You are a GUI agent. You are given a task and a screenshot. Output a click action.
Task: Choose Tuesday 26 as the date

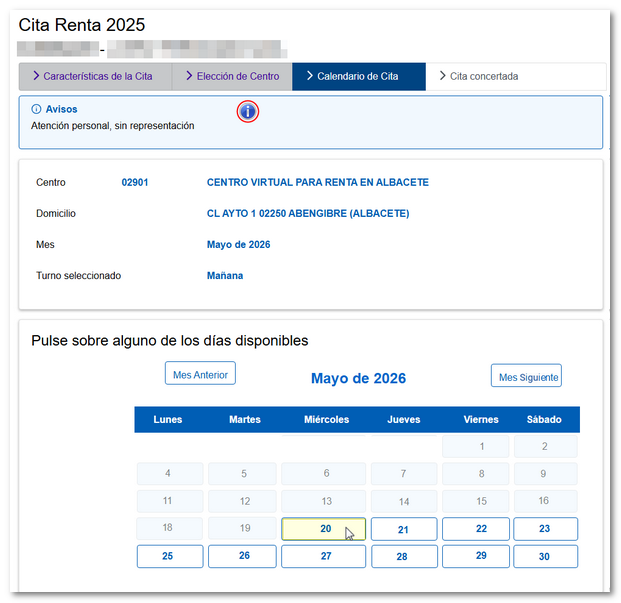[x=243, y=556]
